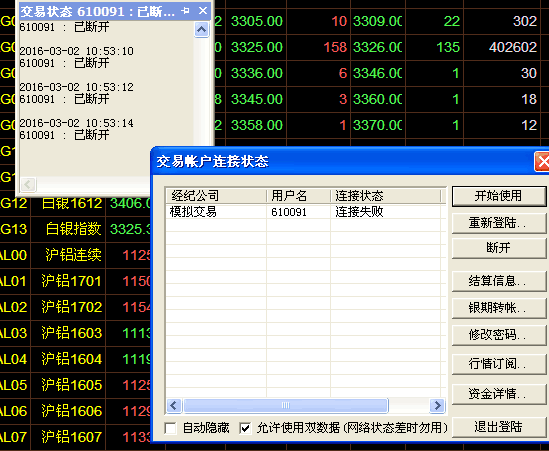This screenshot has width=549, height=451.
Task: Enable the 自动隐藏 checkbox
Action: pos(171,428)
